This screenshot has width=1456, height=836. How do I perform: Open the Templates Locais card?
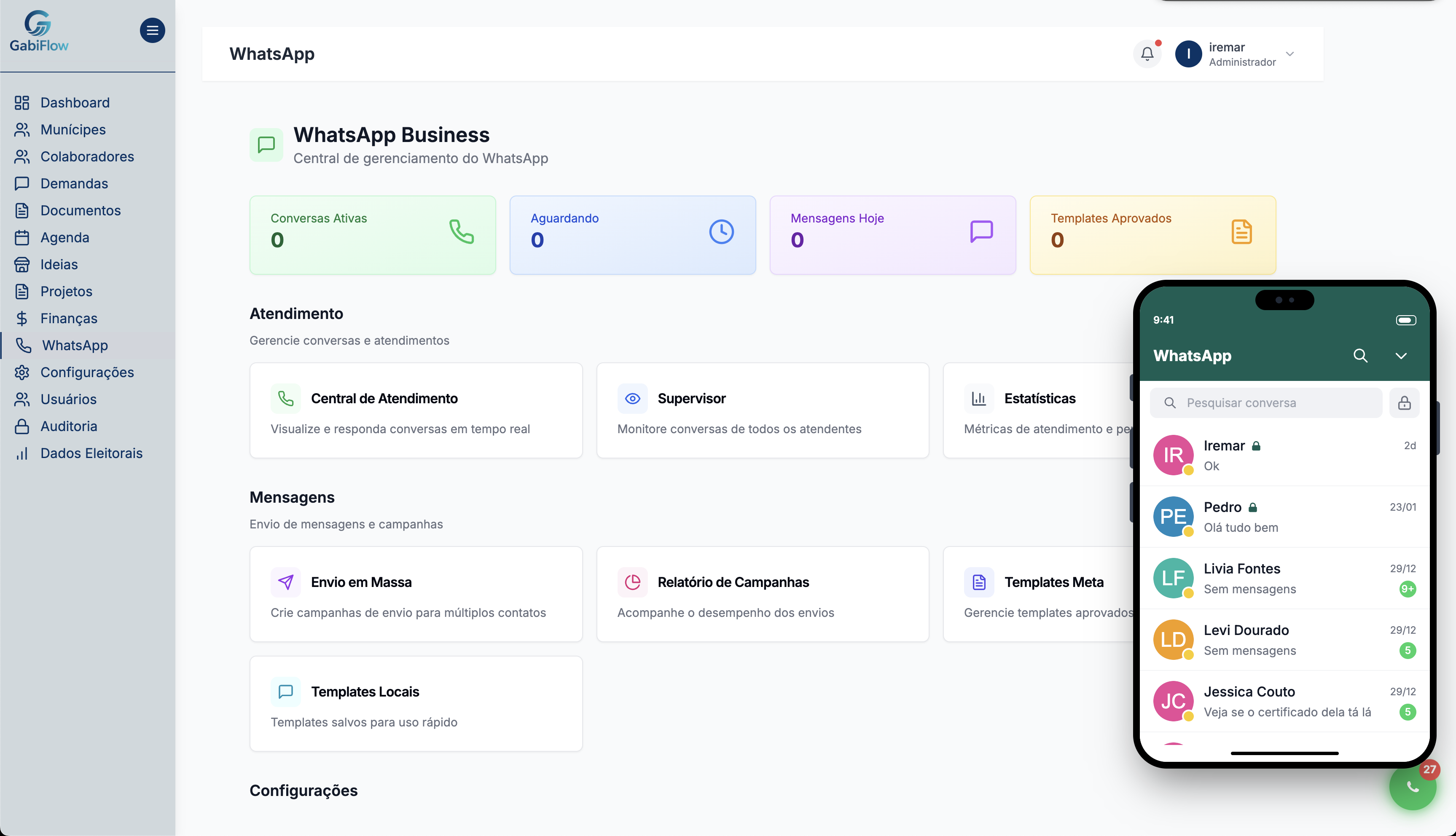pyautogui.click(x=416, y=703)
